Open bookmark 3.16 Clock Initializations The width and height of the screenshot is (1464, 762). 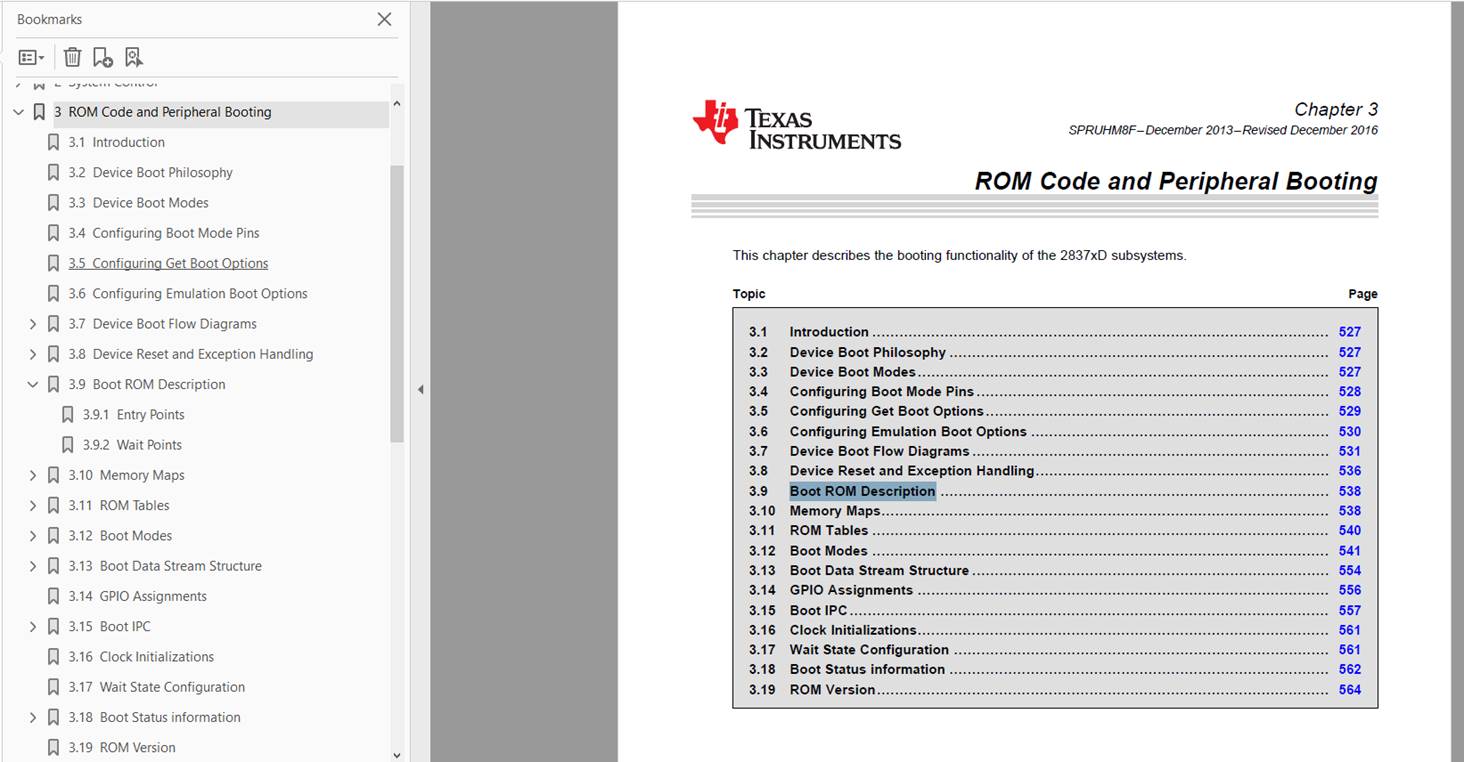(x=141, y=657)
